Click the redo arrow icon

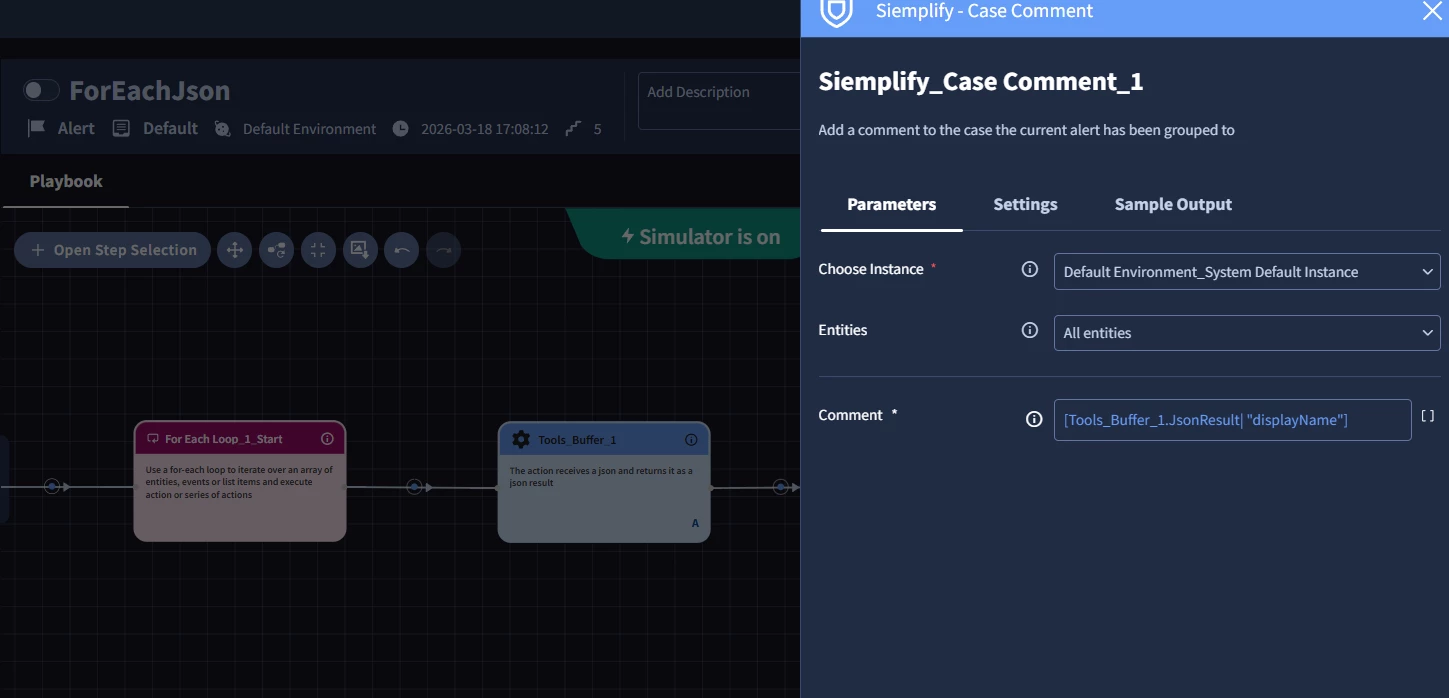[x=444, y=250]
